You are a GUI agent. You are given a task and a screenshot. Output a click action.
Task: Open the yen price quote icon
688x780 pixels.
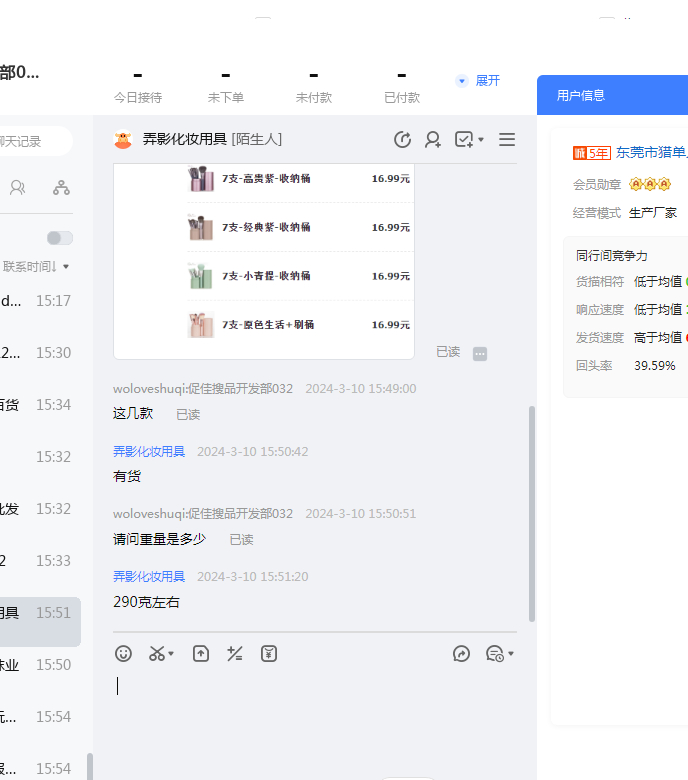click(x=269, y=654)
